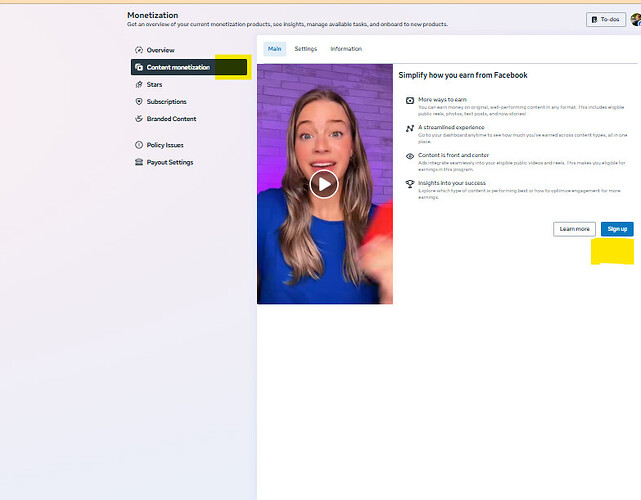Click the trophy icon beside Insights
The width and height of the screenshot is (641, 500).
coord(410,184)
